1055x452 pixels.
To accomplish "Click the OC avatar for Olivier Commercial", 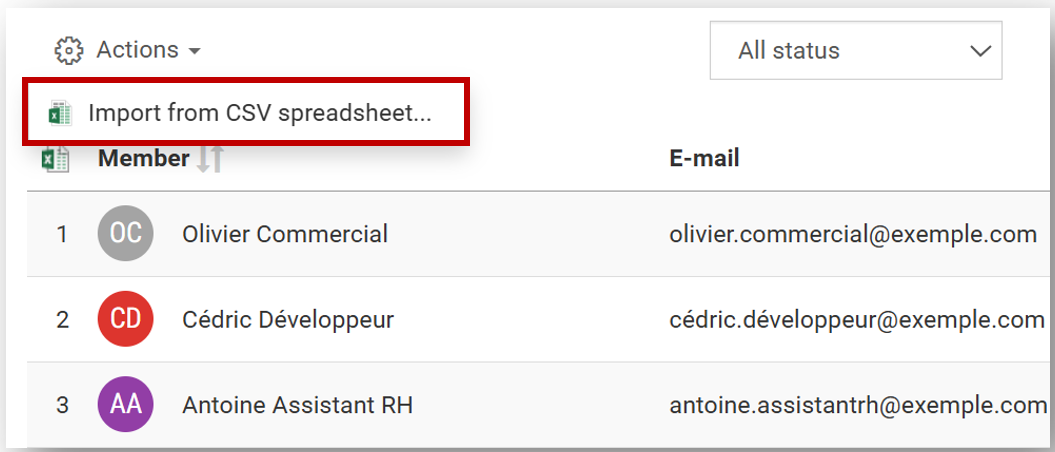I will tap(125, 233).
